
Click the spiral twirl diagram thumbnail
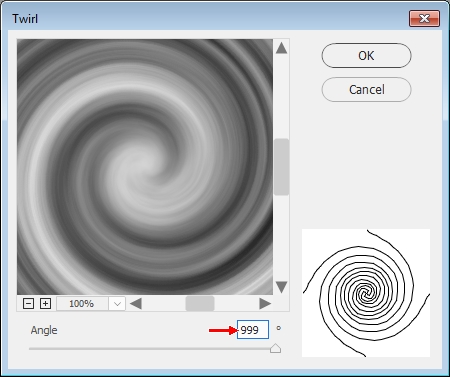[x=366, y=293]
